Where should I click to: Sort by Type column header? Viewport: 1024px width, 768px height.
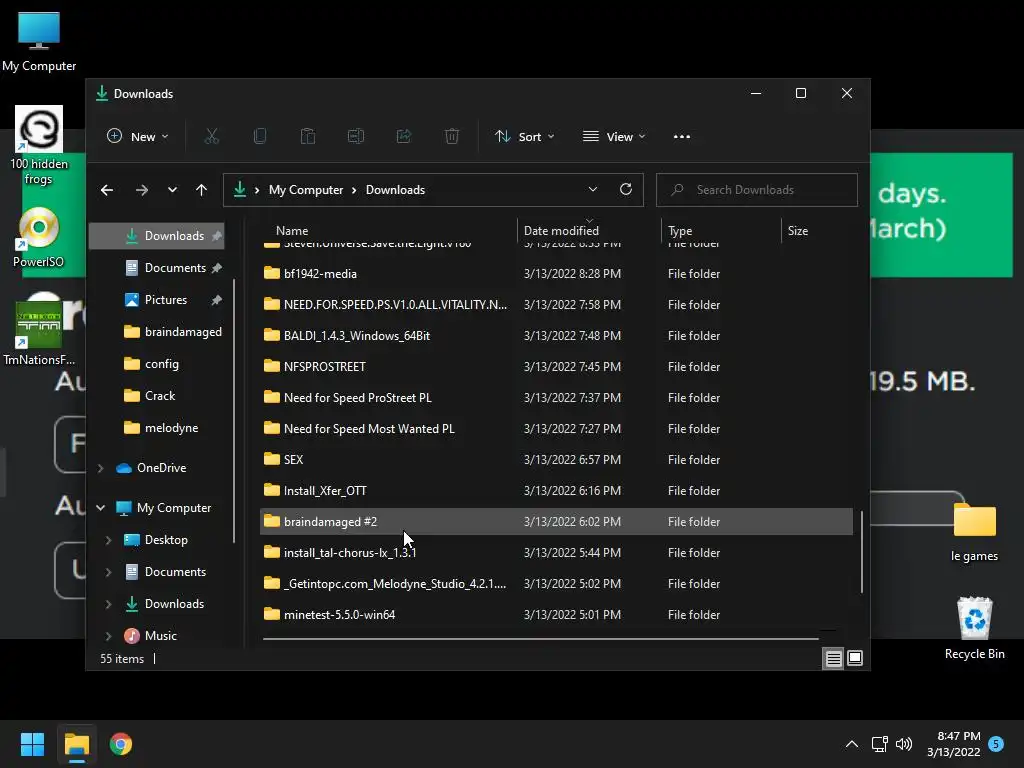point(721,231)
